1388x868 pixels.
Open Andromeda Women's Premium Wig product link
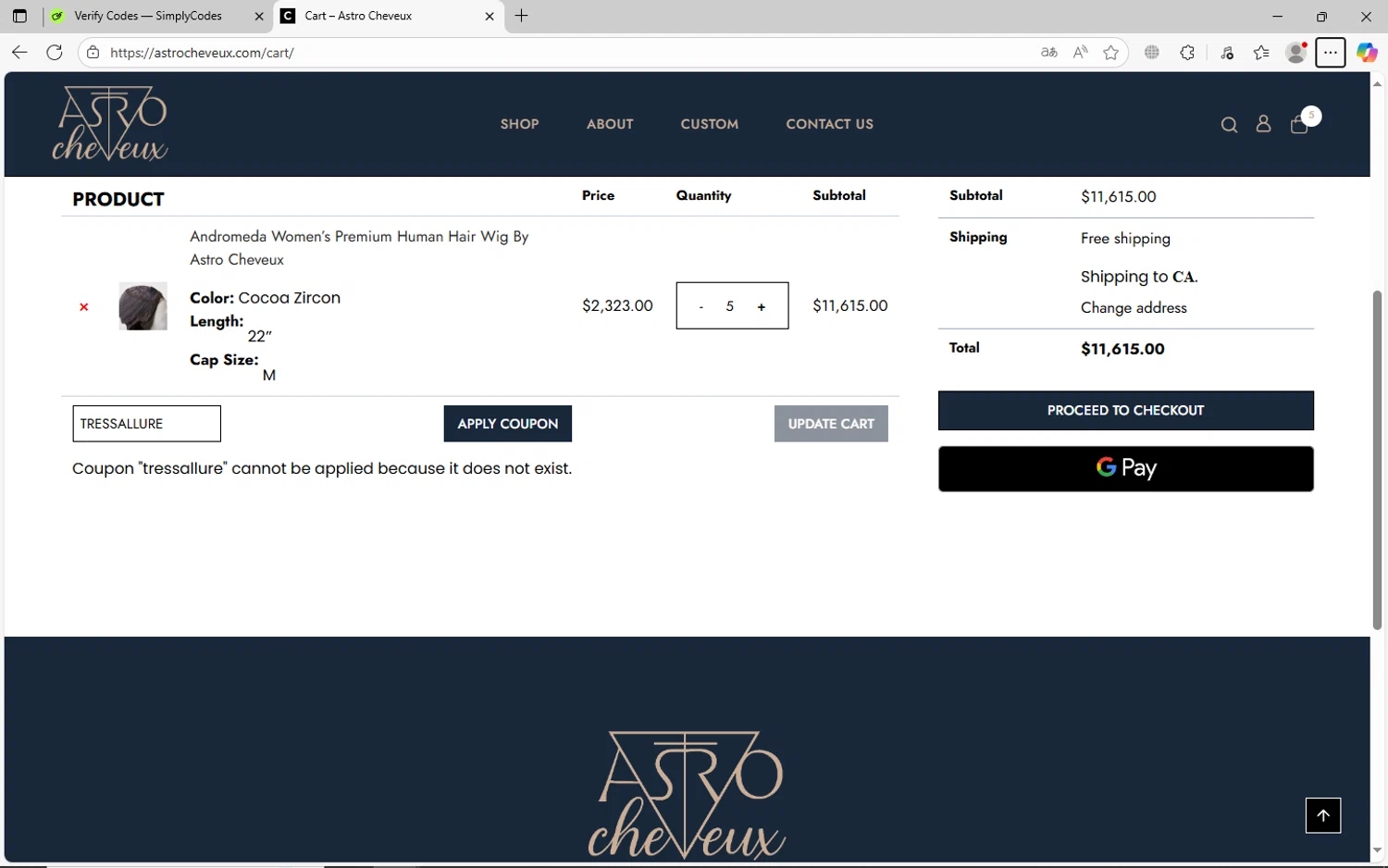click(x=359, y=248)
